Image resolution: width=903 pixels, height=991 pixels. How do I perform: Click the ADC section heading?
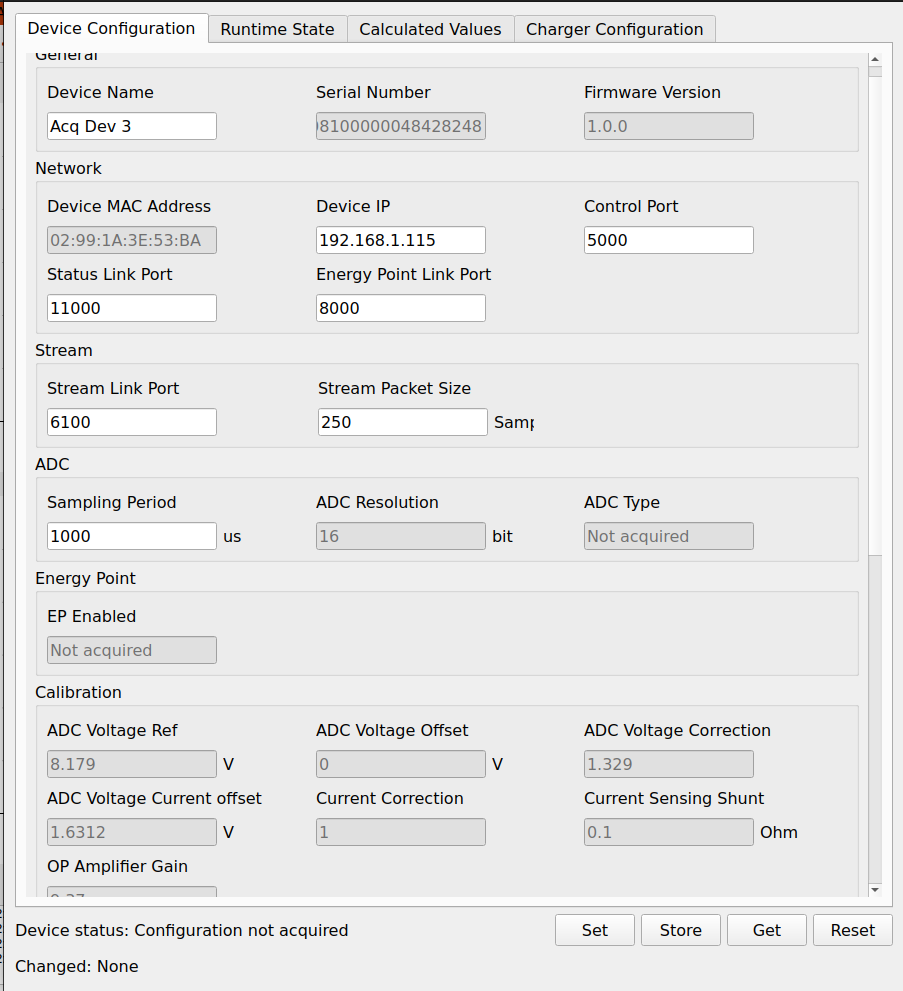tap(52, 465)
